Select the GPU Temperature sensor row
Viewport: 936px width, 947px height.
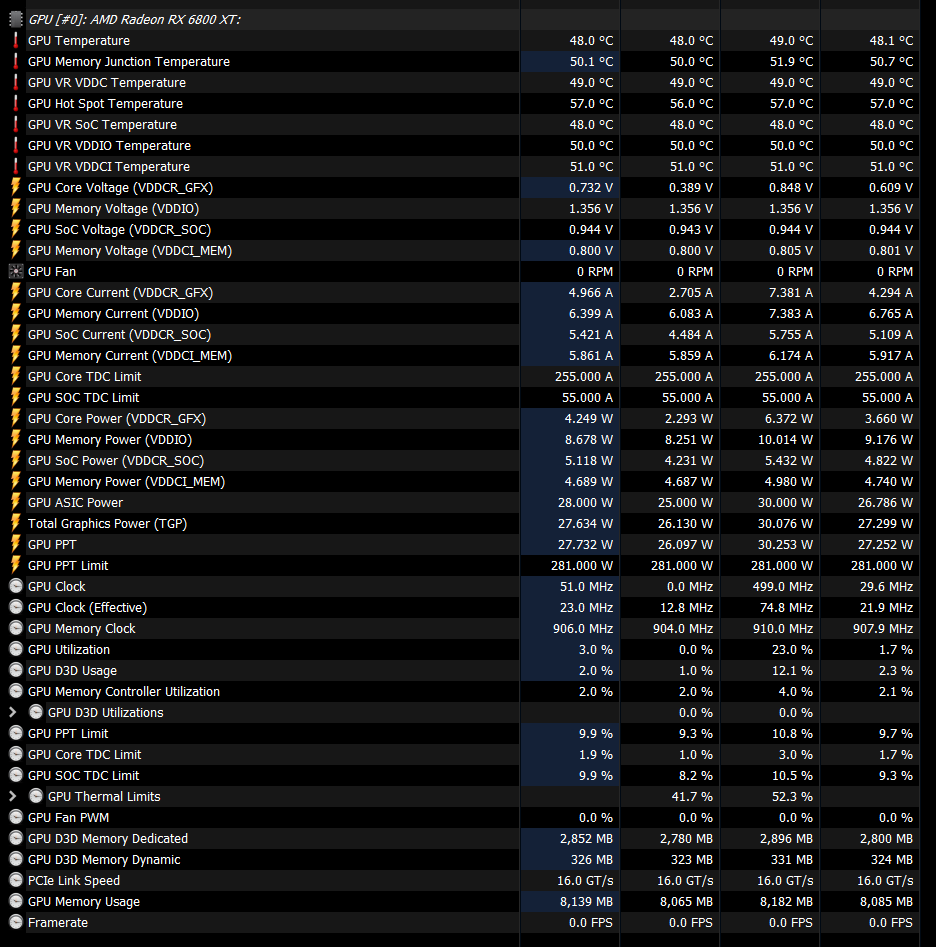click(464, 40)
